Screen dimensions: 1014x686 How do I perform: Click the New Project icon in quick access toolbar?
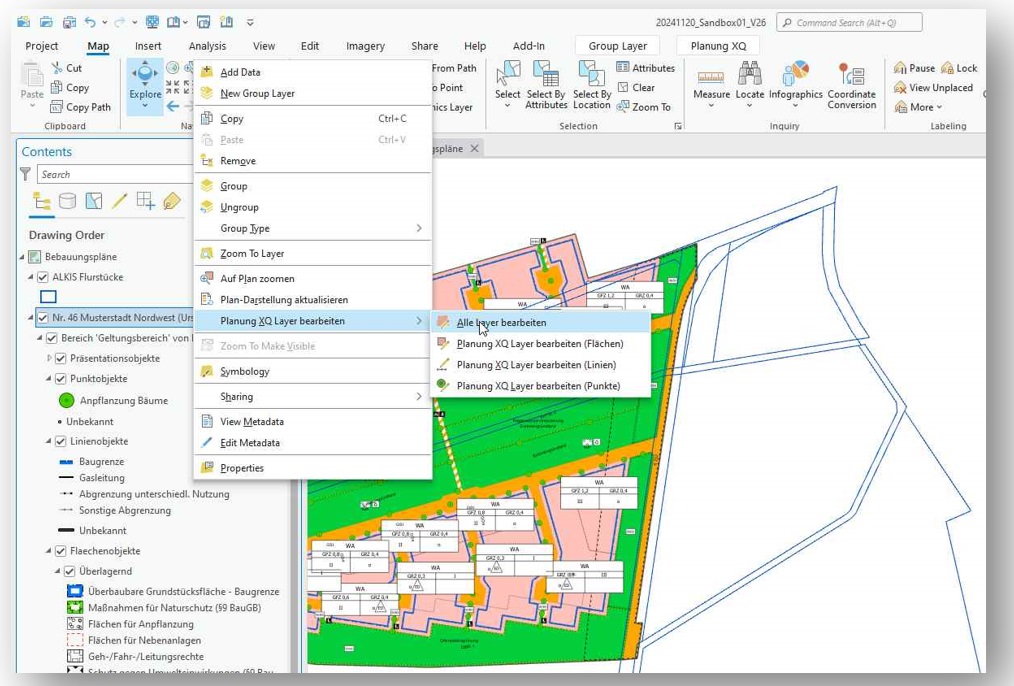pyautogui.click(x=24, y=23)
